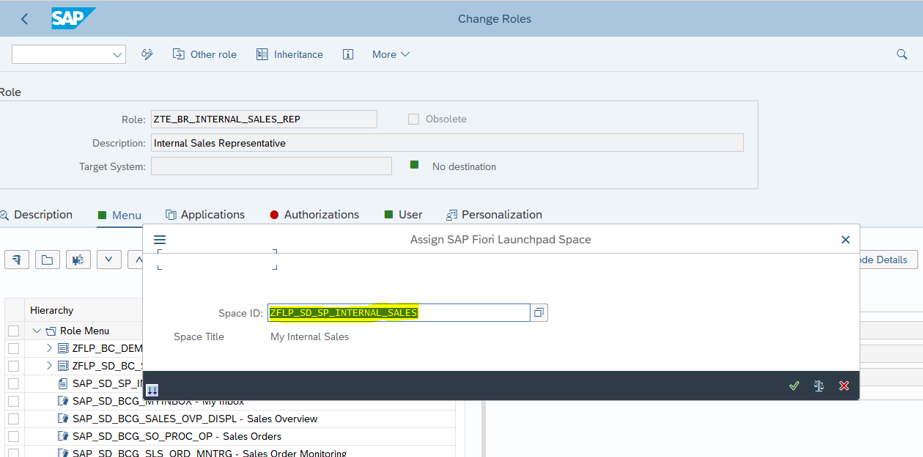
Task: Click the balance scale check icon
Action: click(x=819, y=386)
